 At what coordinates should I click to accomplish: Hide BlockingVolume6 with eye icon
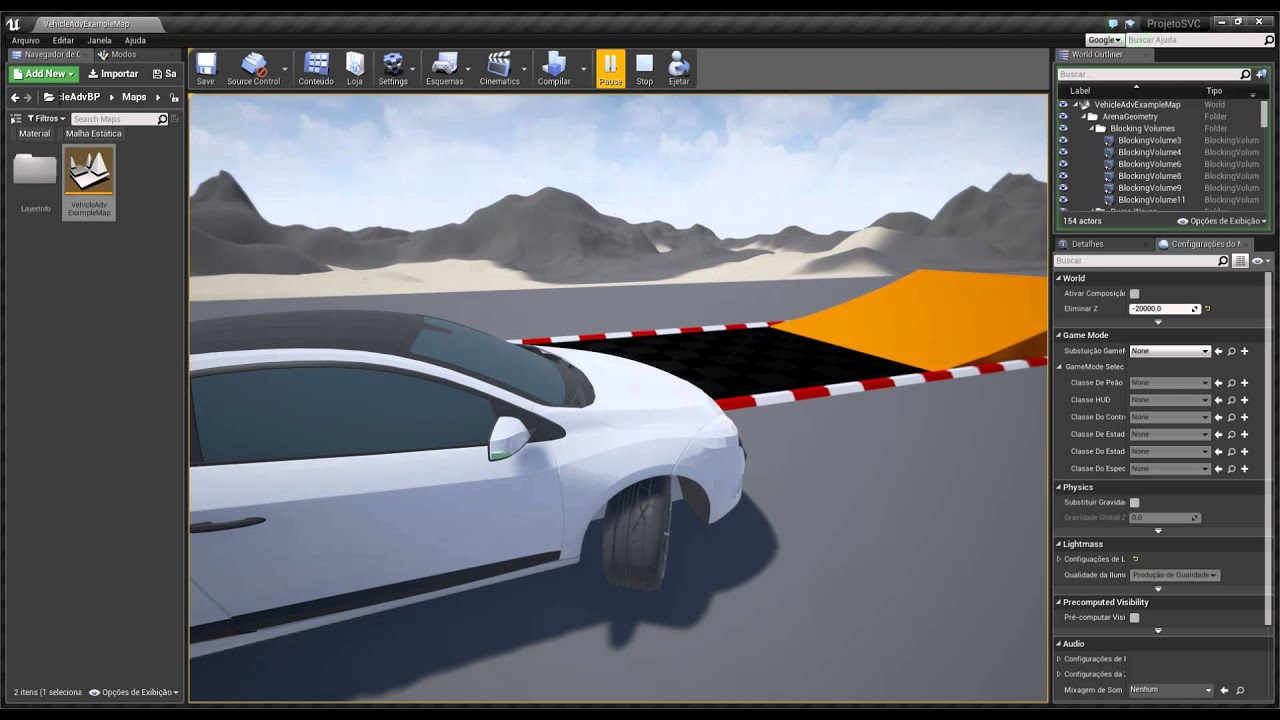[x=1063, y=164]
